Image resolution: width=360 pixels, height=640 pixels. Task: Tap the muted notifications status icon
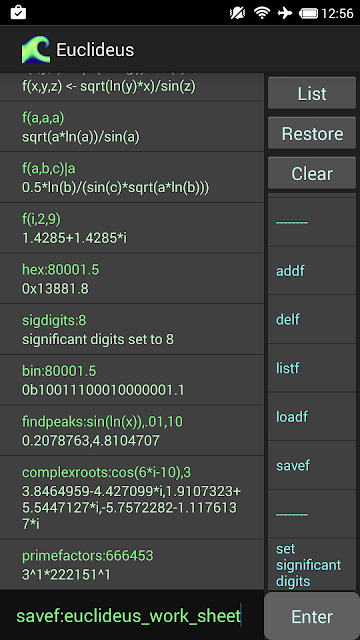click(x=237, y=13)
